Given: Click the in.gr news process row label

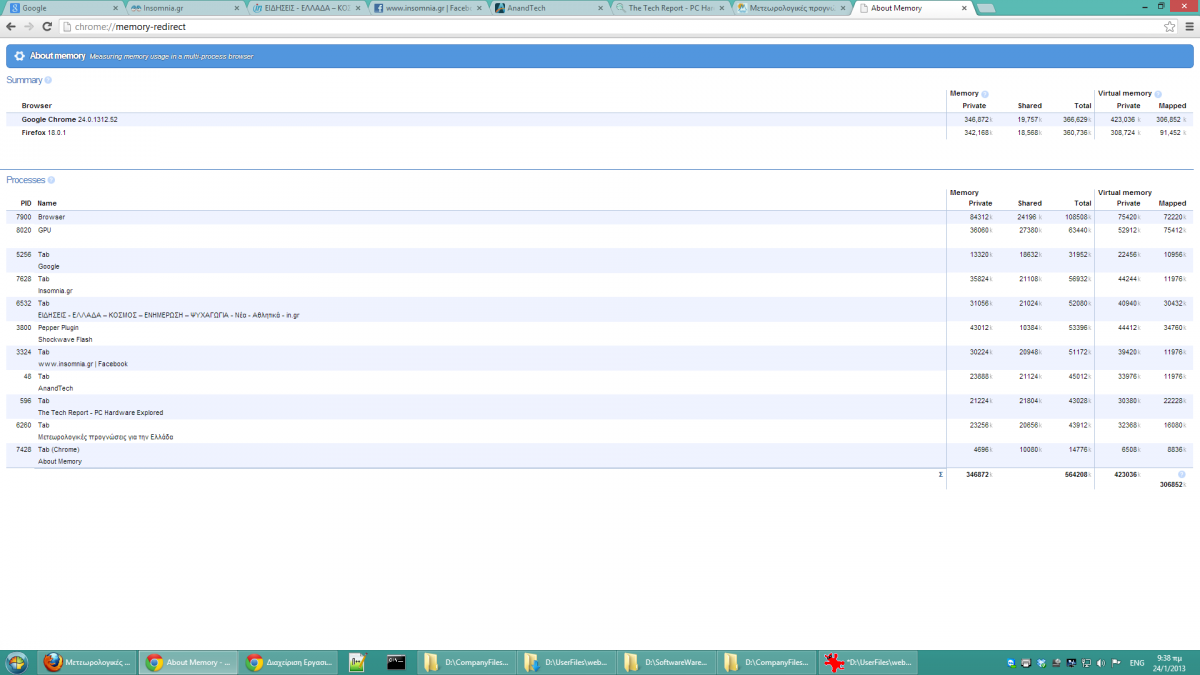Looking at the screenshot, I should pyautogui.click(x=168, y=315).
